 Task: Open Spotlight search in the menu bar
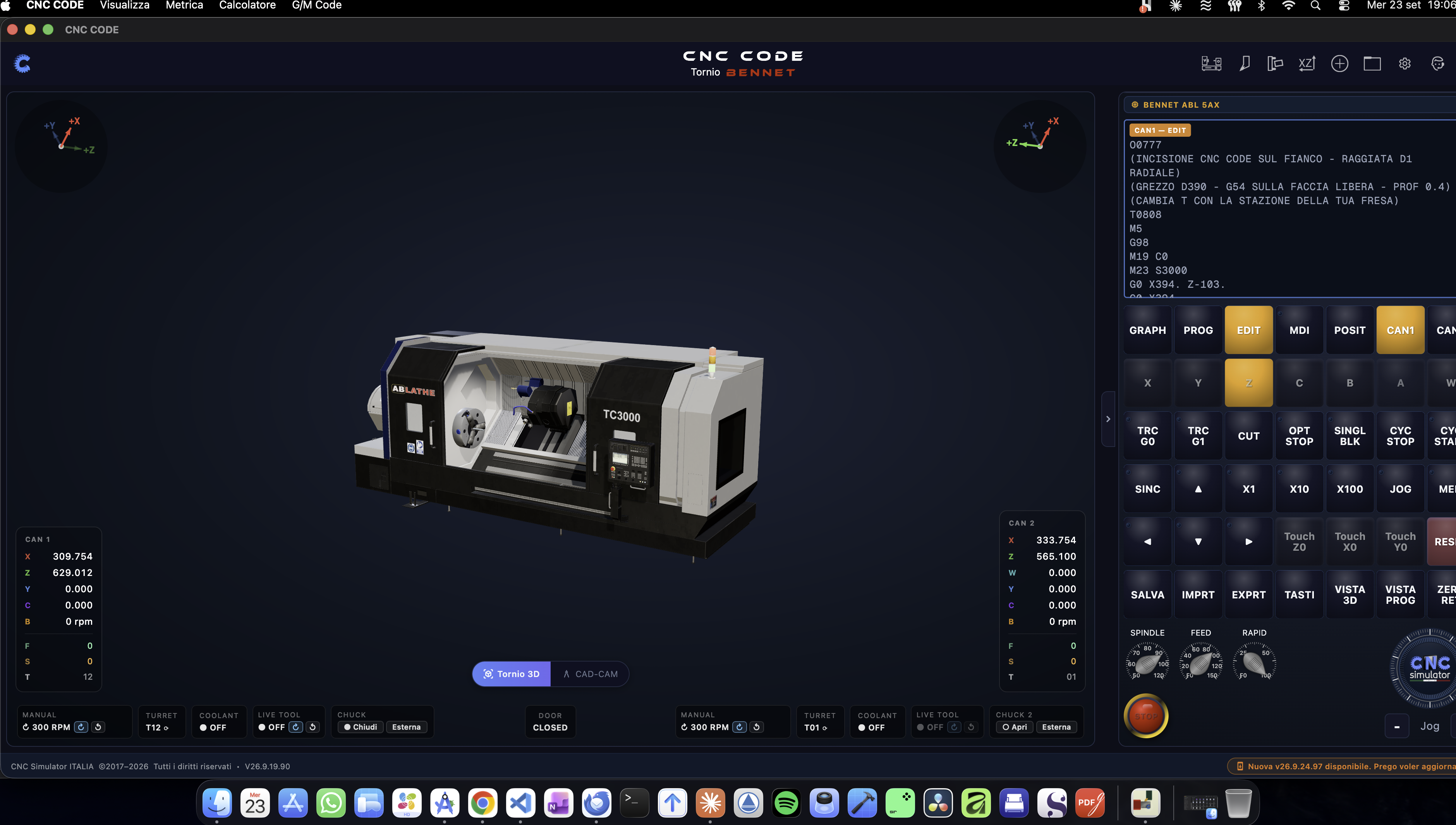(1315, 6)
